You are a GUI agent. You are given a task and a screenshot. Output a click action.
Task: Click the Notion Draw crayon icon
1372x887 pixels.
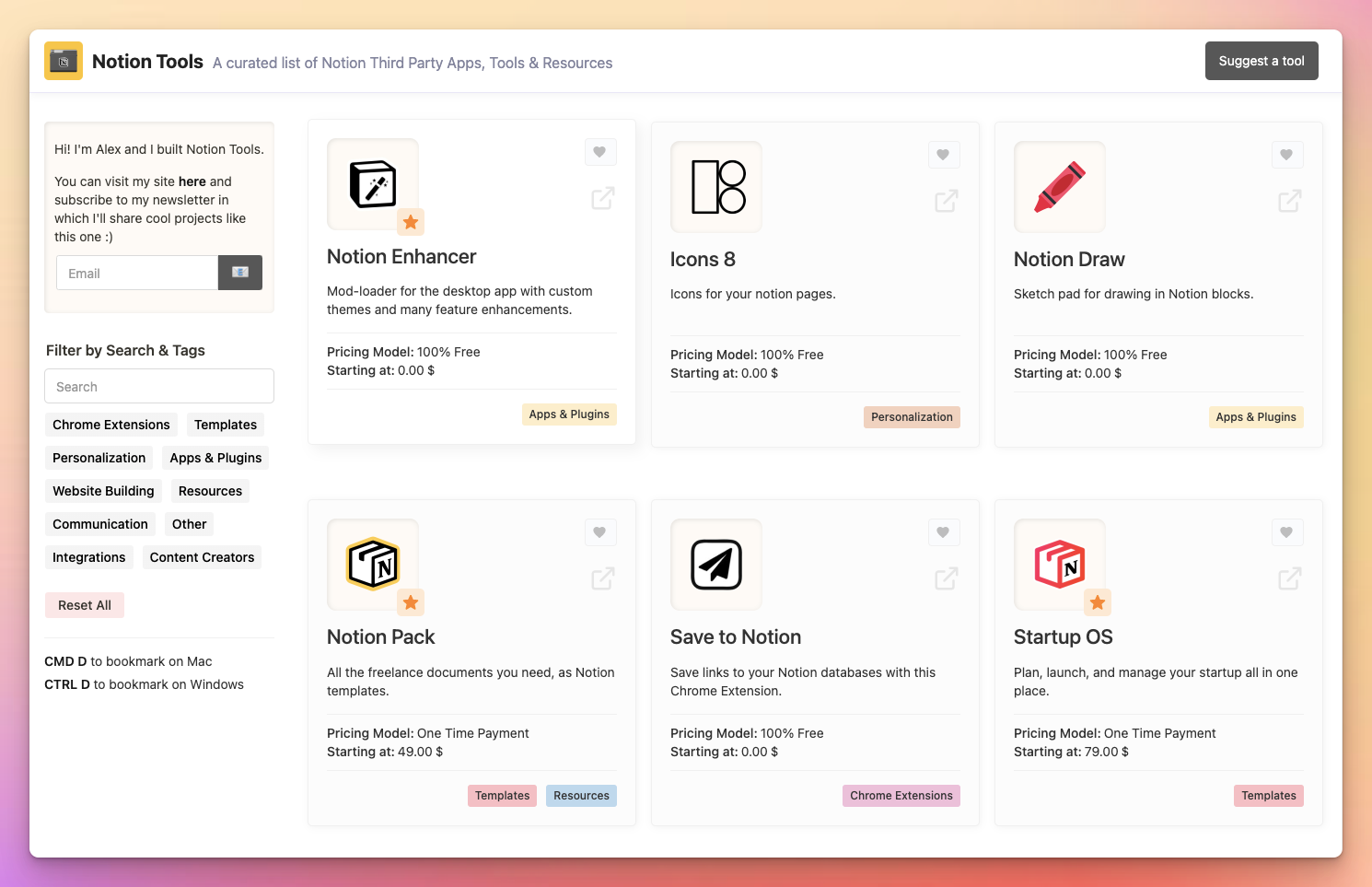(x=1059, y=187)
